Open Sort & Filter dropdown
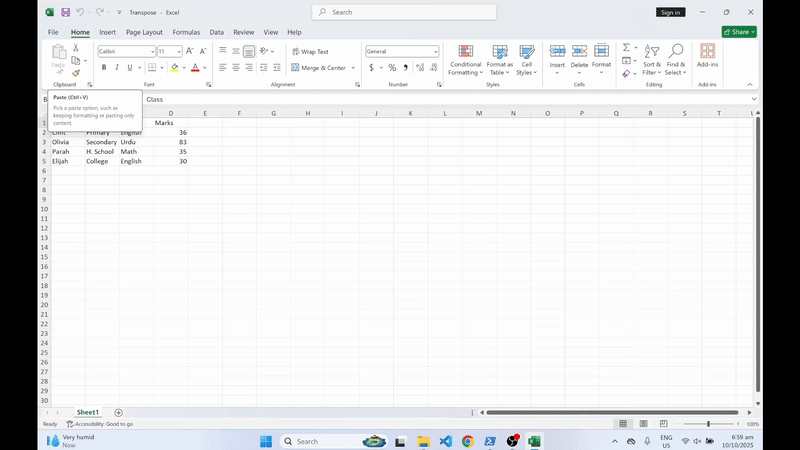The width and height of the screenshot is (800, 450). click(x=652, y=60)
